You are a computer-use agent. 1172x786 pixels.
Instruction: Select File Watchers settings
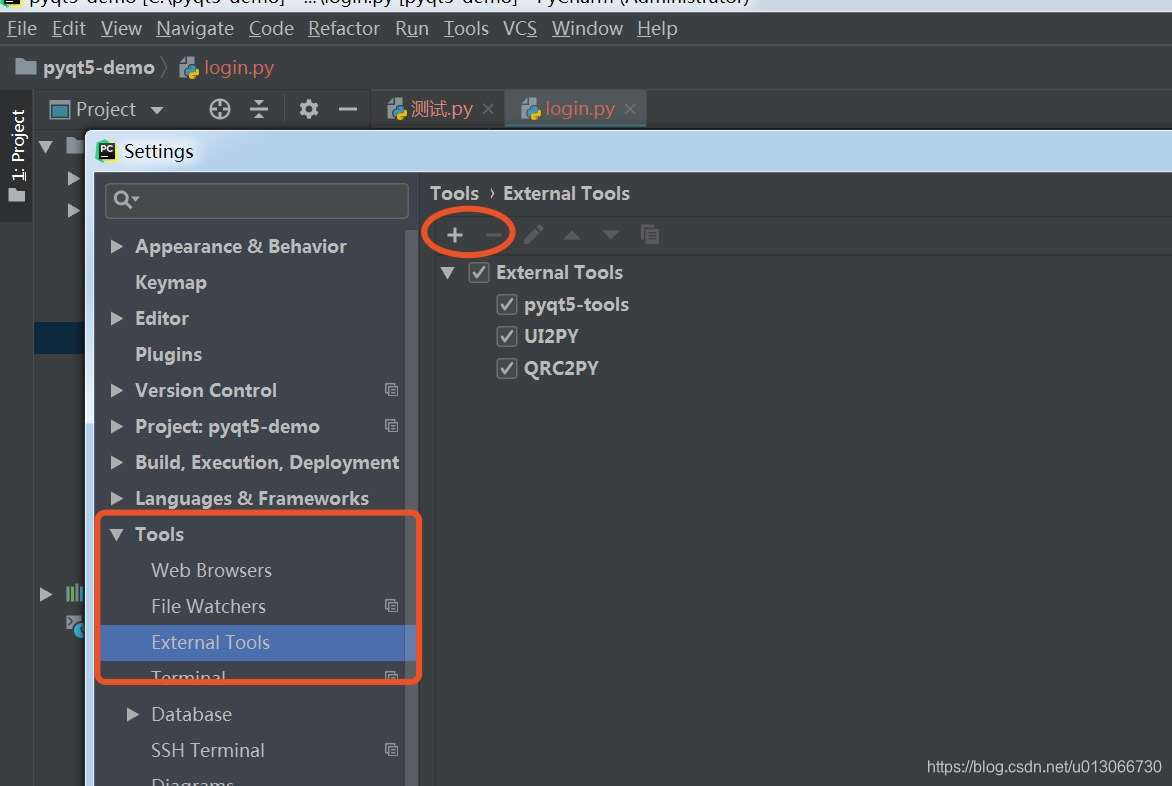coord(209,606)
